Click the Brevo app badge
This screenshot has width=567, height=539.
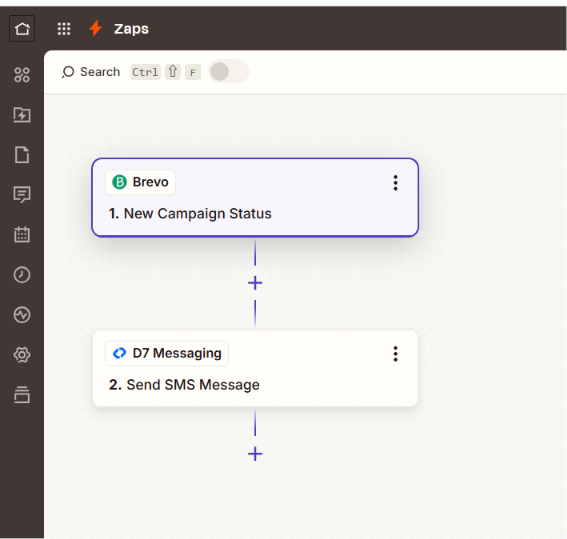coord(140,182)
